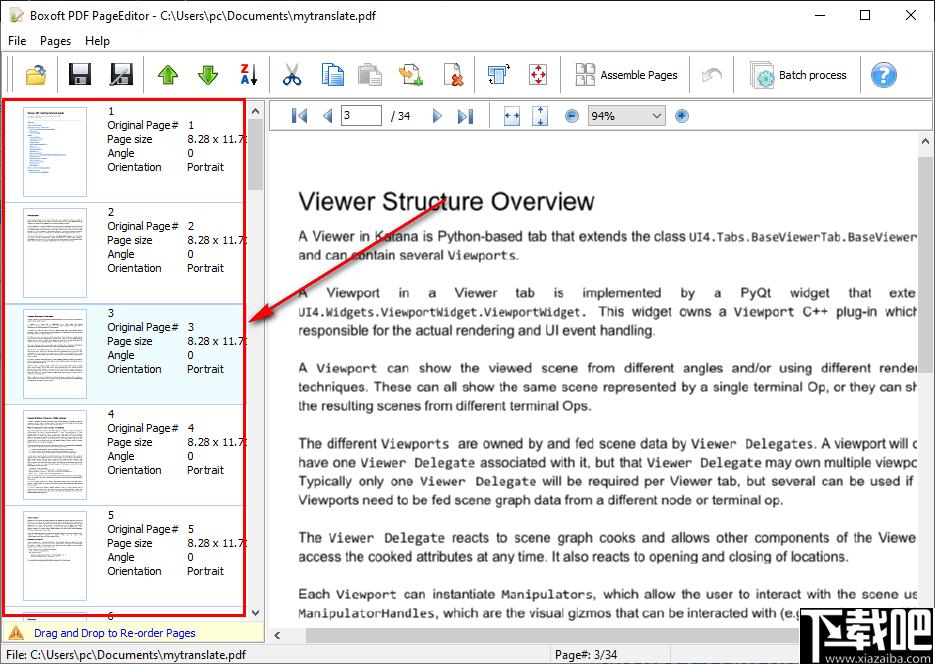Select page 5 thumbnail
The height and width of the screenshot is (664, 935).
tap(55, 556)
